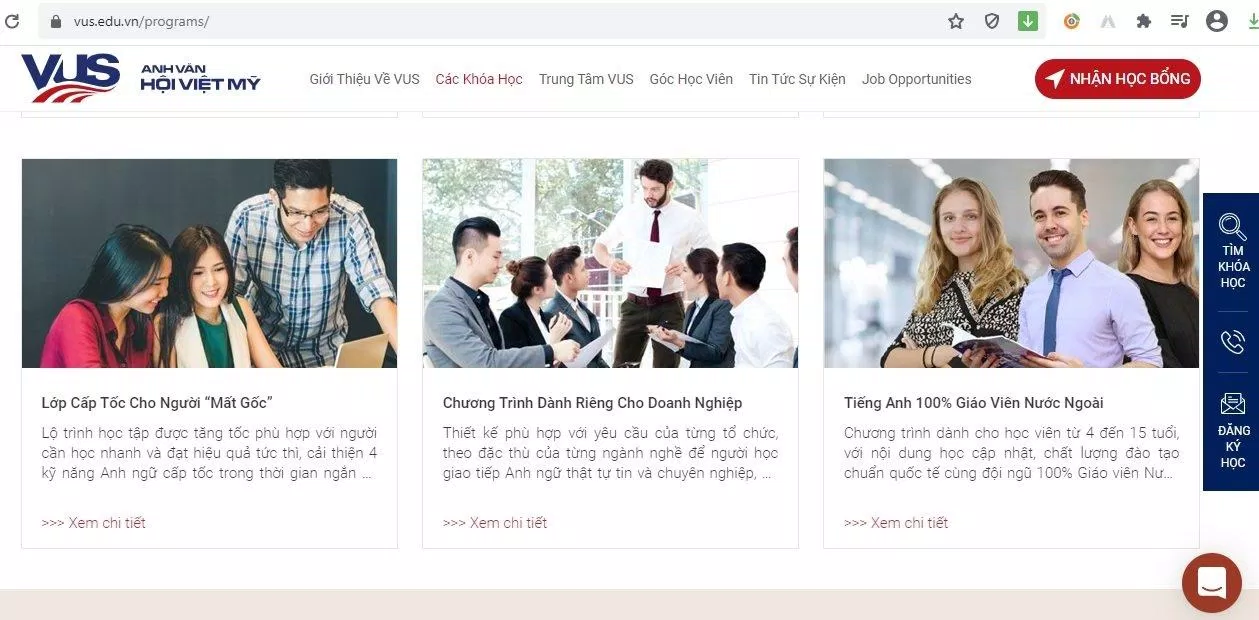This screenshot has height=620, width=1259.
Task: Open the Trung Tâm VUS menu
Action: coord(586,79)
